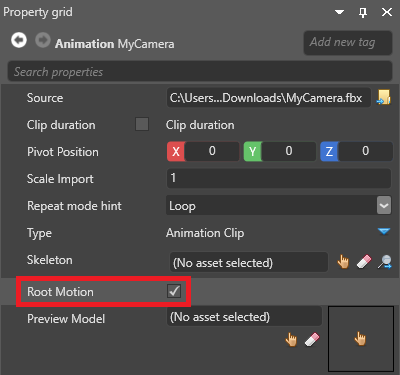Open the Property grid panel options dropdown
The height and width of the screenshot is (375, 400).
click(x=339, y=12)
